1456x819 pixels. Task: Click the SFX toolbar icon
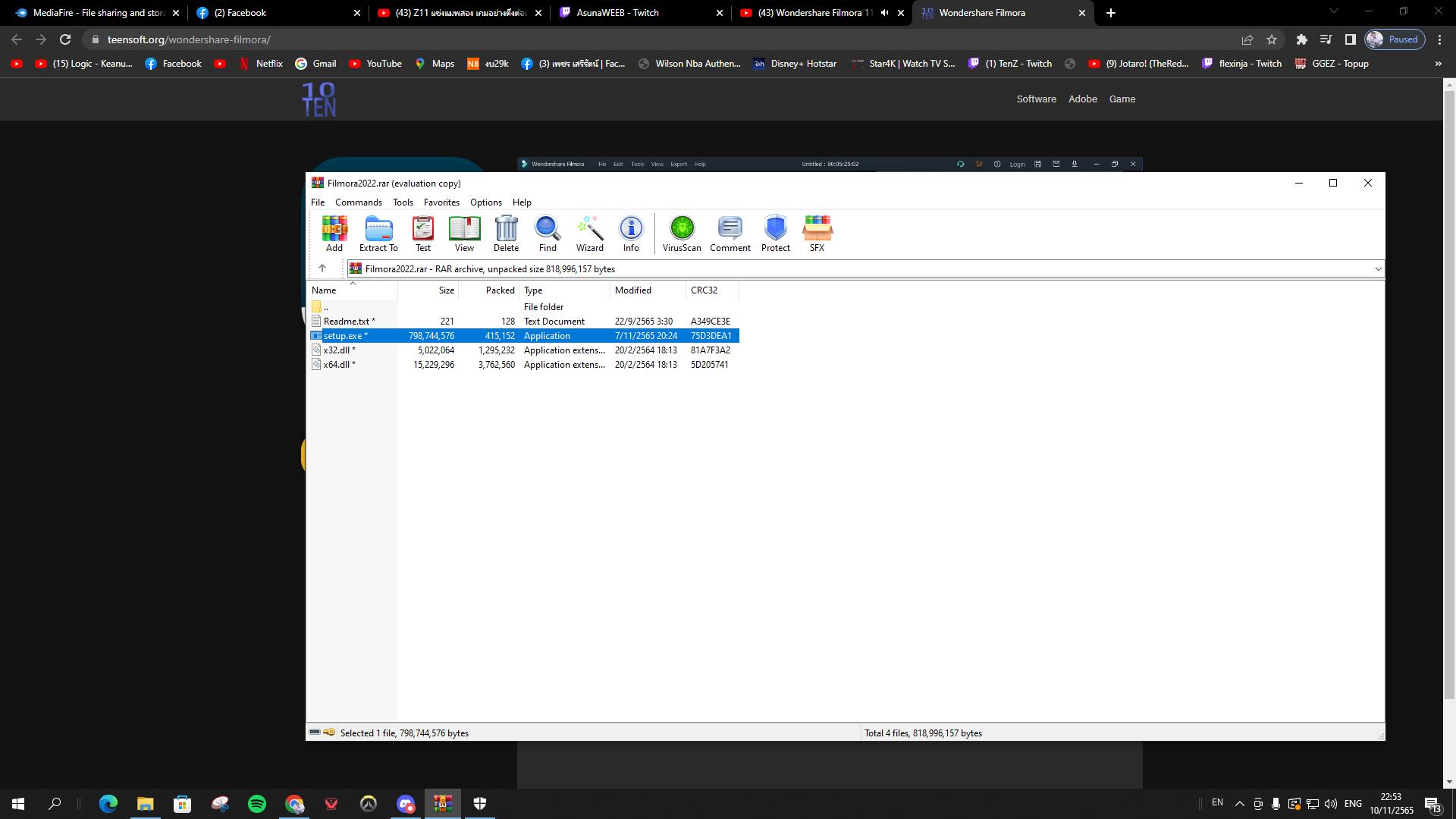pos(817,233)
